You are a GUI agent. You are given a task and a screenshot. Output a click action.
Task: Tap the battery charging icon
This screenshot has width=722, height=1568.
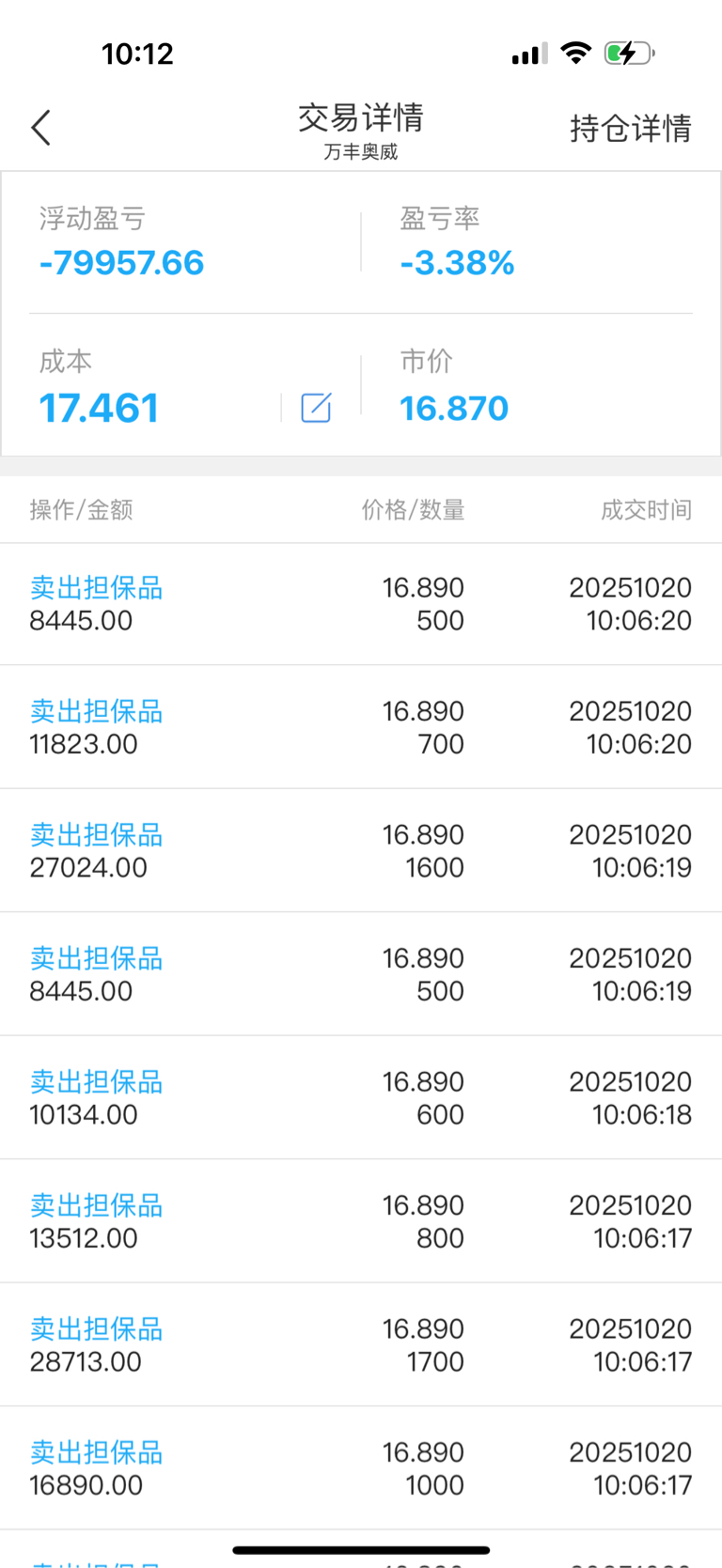point(628,53)
